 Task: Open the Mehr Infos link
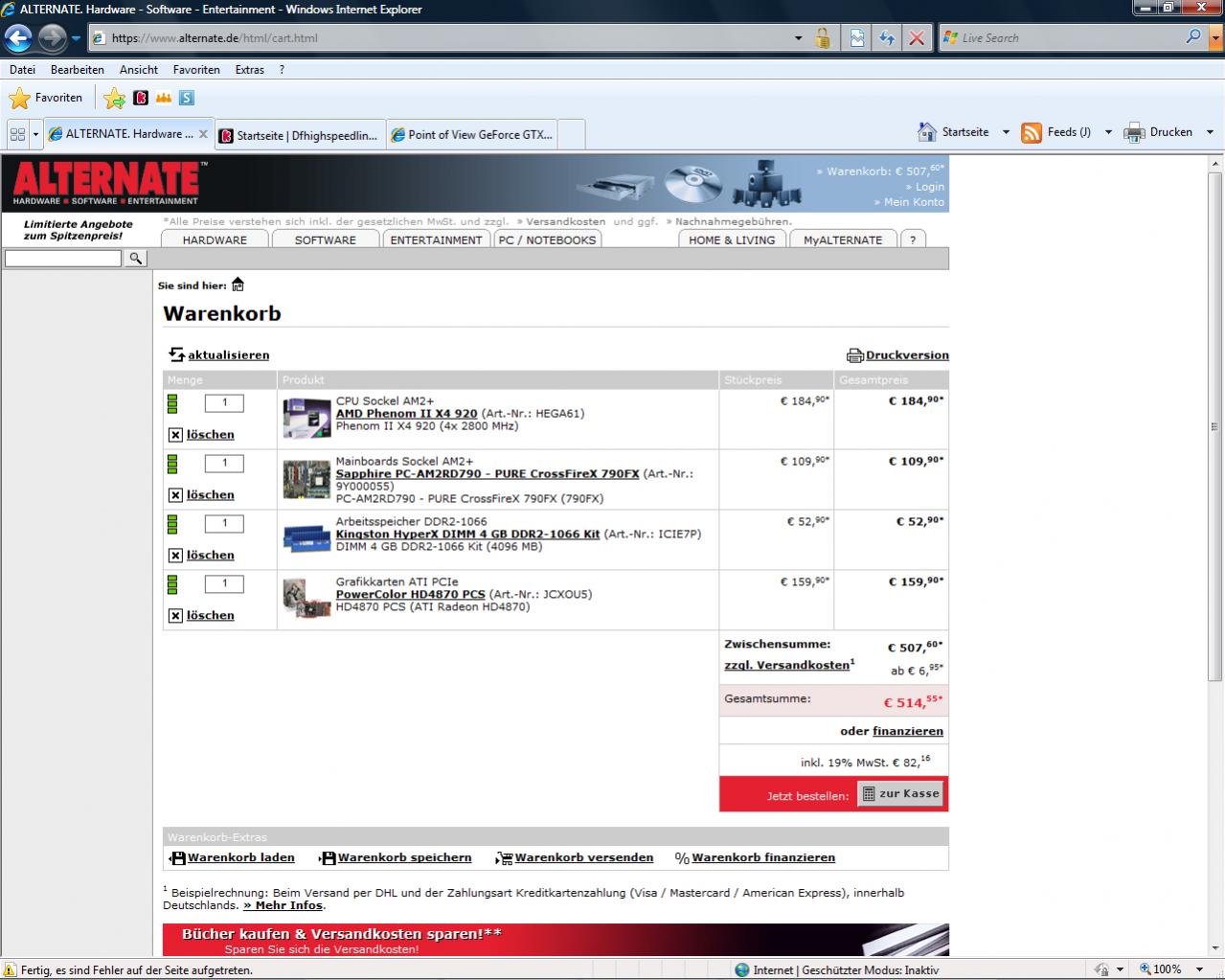pyautogui.click(x=284, y=905)
